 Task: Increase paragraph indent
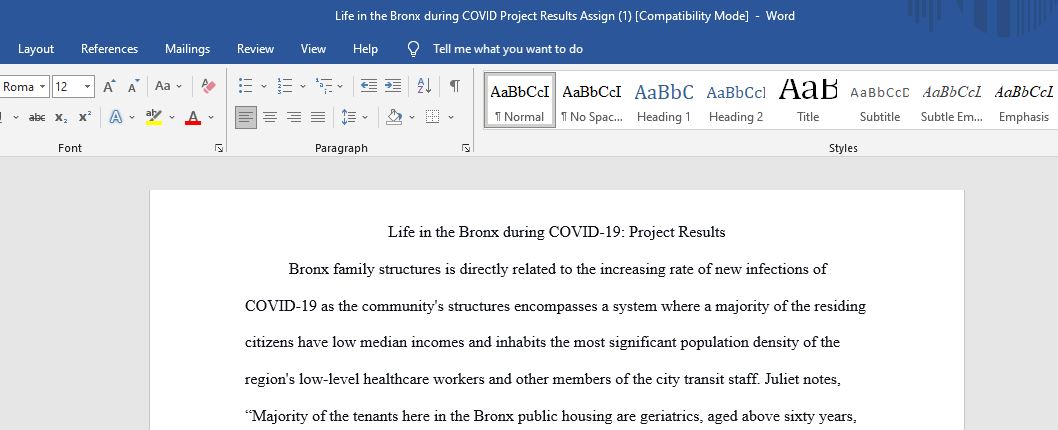pos(393,86)
